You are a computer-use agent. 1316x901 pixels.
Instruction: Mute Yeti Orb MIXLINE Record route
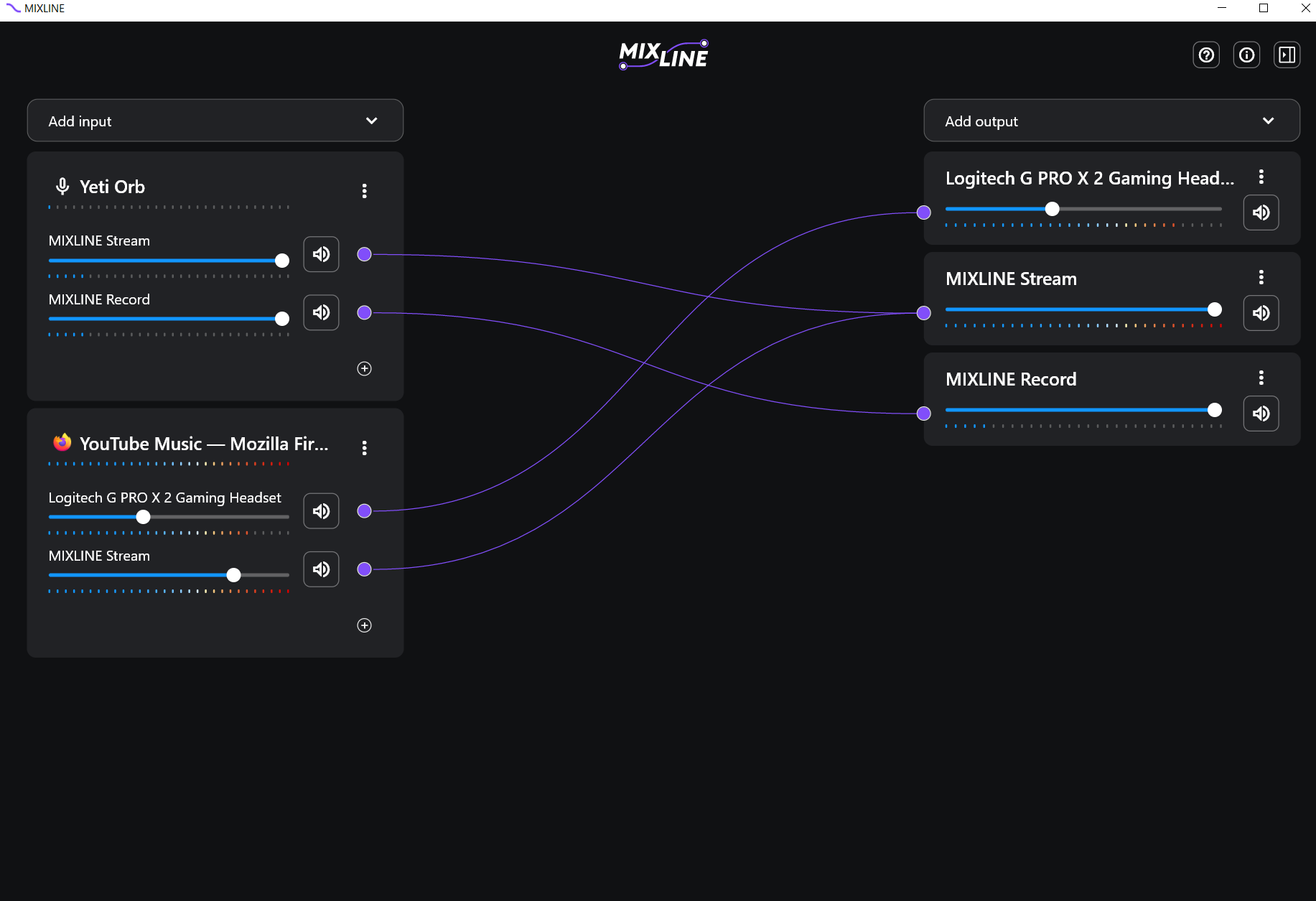(321, 312)
